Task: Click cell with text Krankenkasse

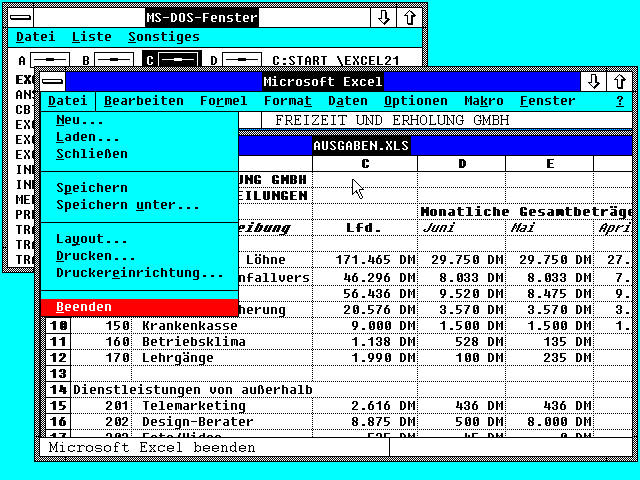Action: 222,326
